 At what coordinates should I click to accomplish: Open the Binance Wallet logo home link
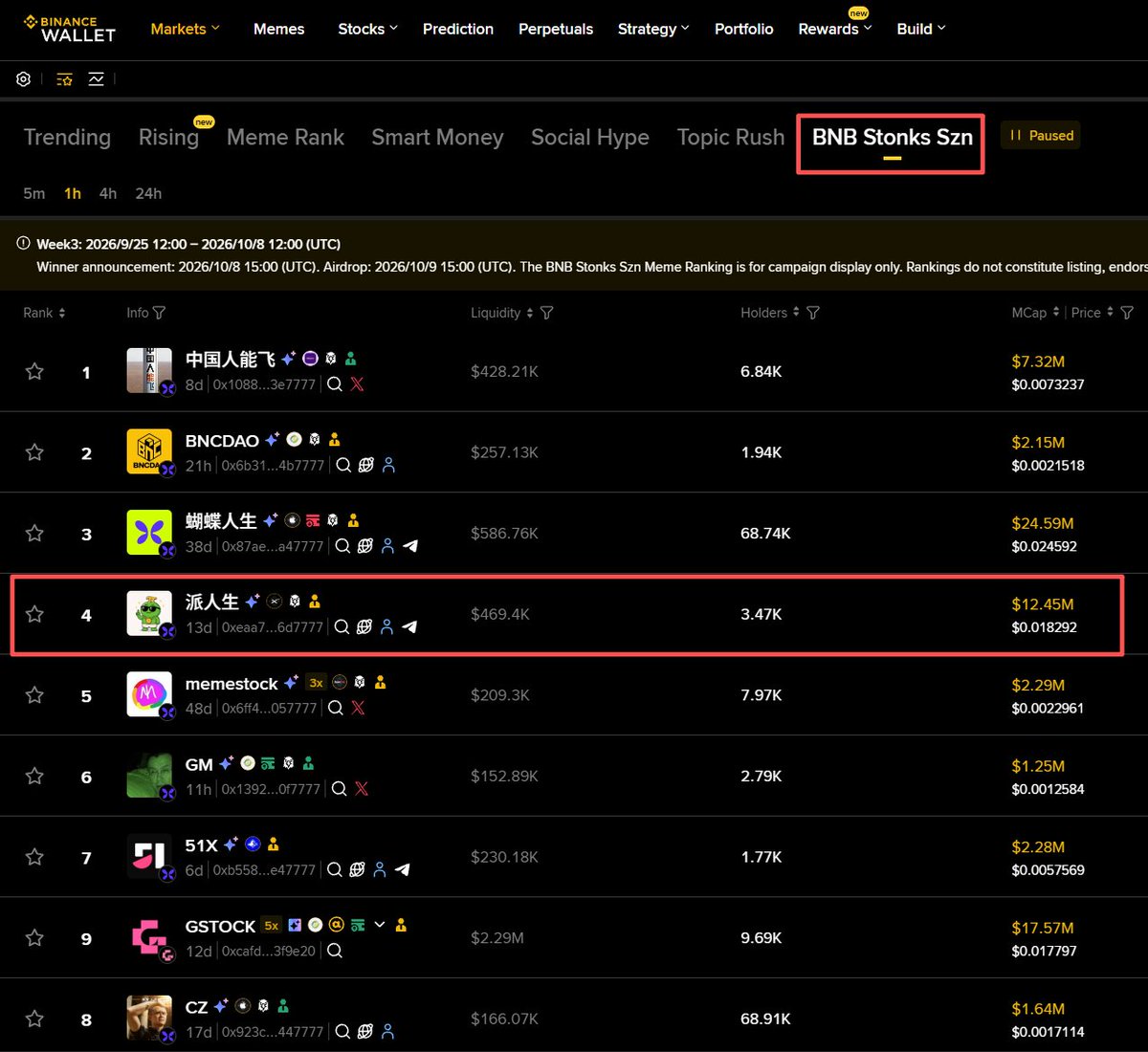click(69, 29)
